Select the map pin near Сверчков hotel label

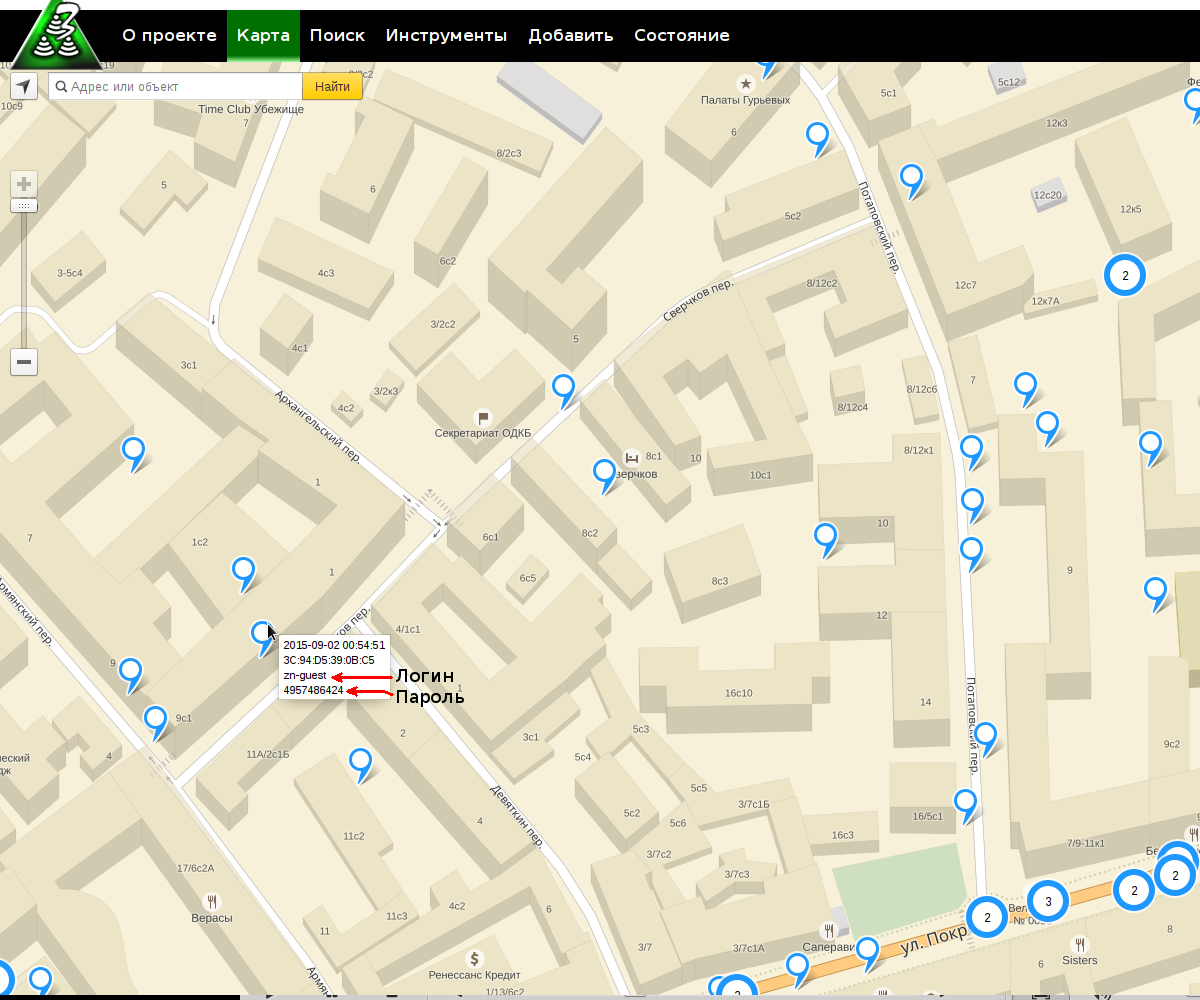pos(604,474)
